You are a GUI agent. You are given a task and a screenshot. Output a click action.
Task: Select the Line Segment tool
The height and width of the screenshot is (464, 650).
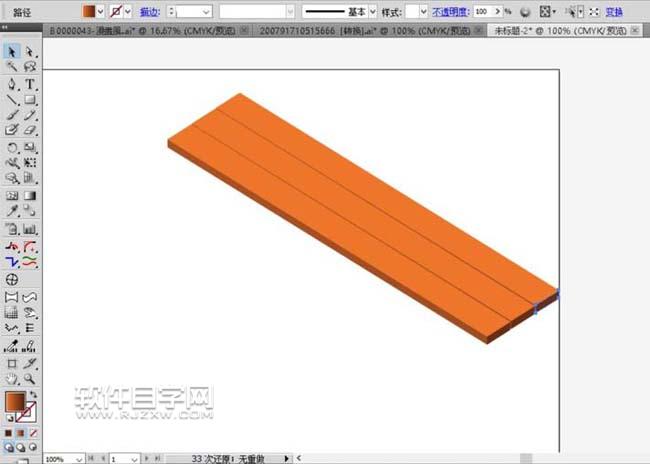[12, 100]
